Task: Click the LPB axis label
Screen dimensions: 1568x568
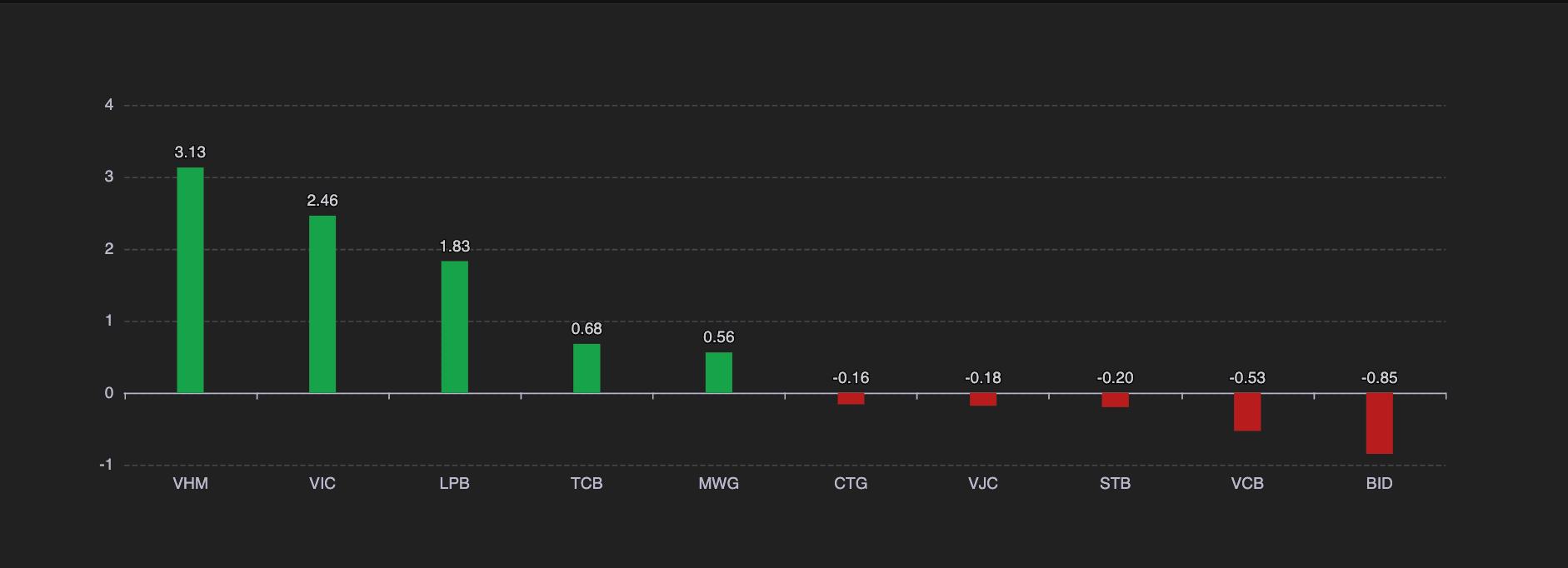Action: pyautogui.click(x=455, y=484)
